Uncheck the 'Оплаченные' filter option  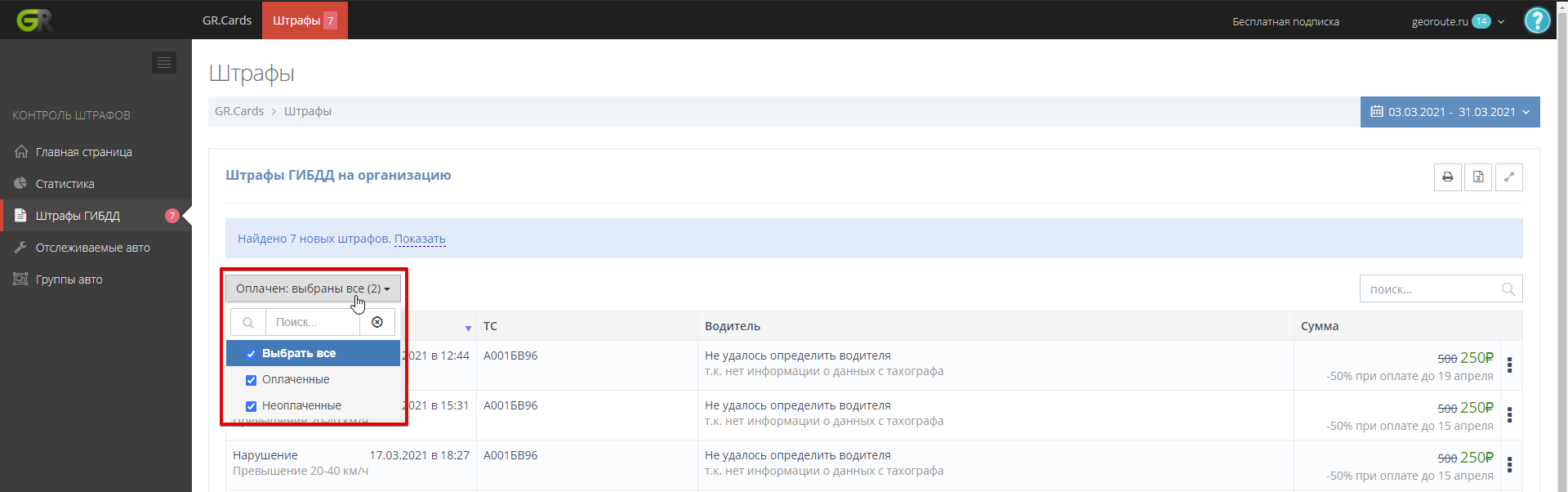[x=252, y=380]
